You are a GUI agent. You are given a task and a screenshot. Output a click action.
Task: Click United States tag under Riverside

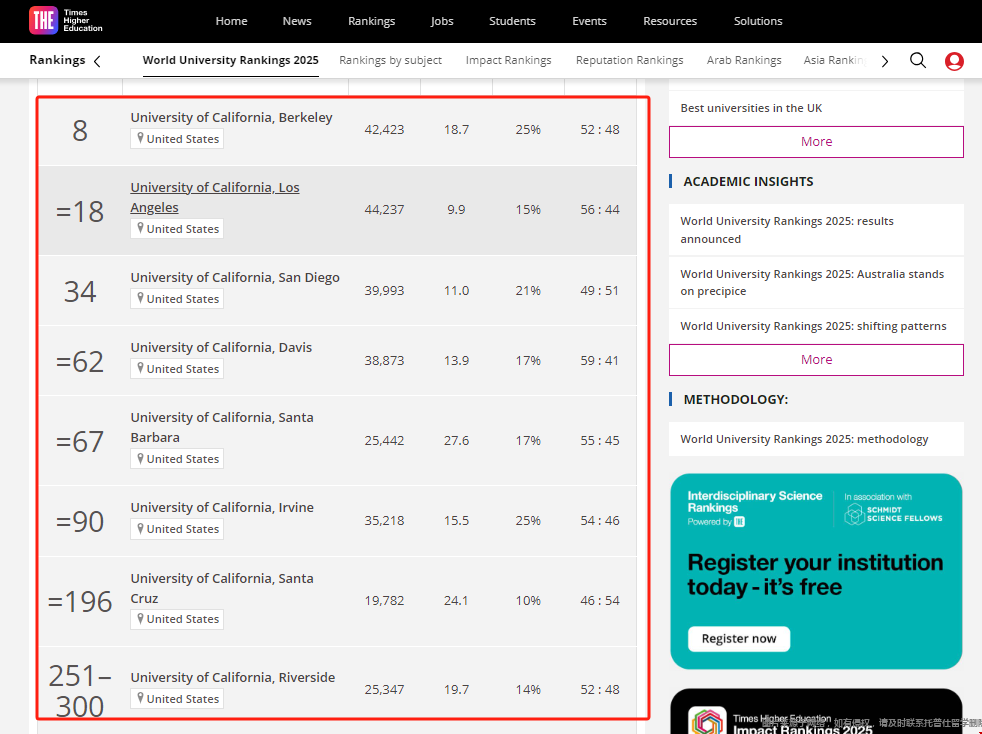[x=177, y=699]
